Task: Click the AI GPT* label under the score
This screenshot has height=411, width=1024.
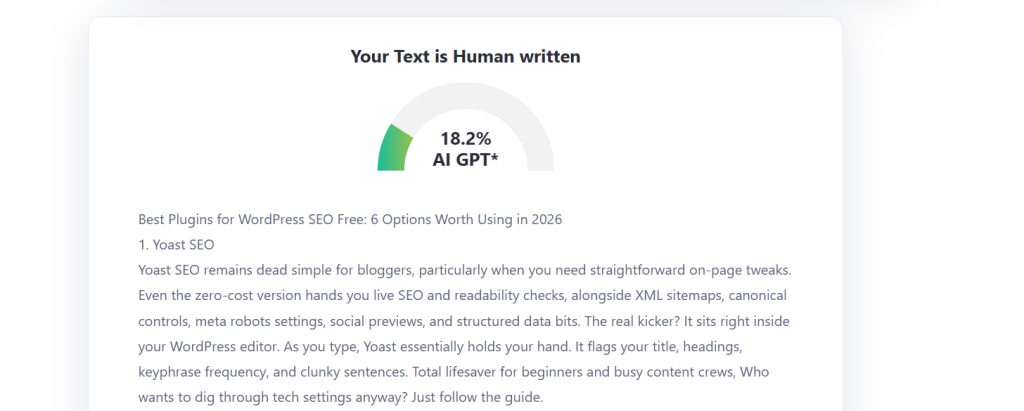Action: click(465, 159)
